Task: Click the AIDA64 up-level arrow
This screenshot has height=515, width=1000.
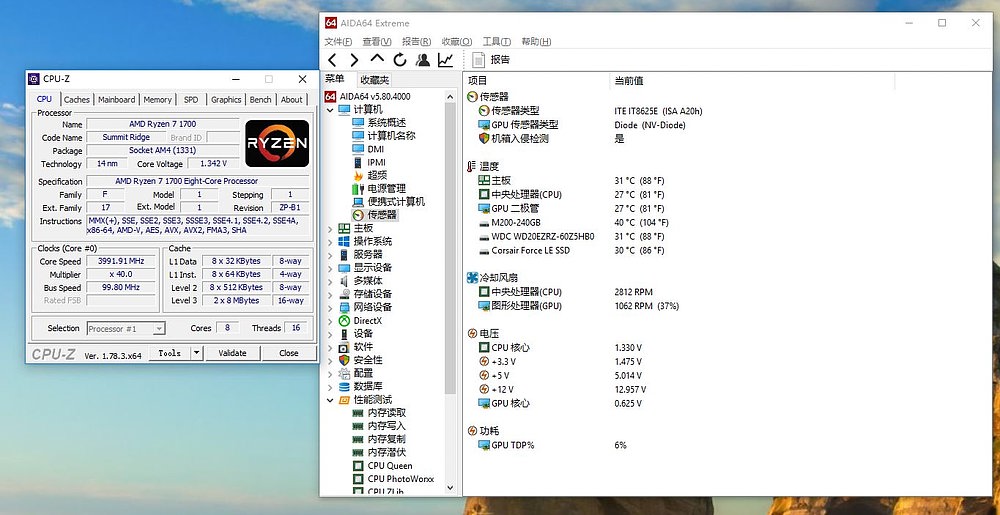Action: point(378,59)
